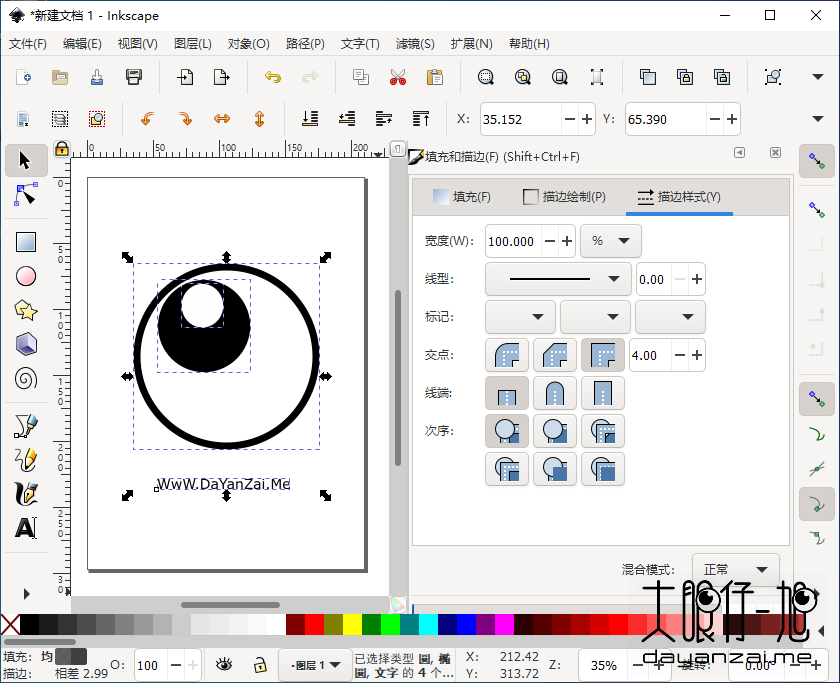Select the pencil freehand tool
The height and width of the screenshot is (683, 840).
[x=26, y=459]
